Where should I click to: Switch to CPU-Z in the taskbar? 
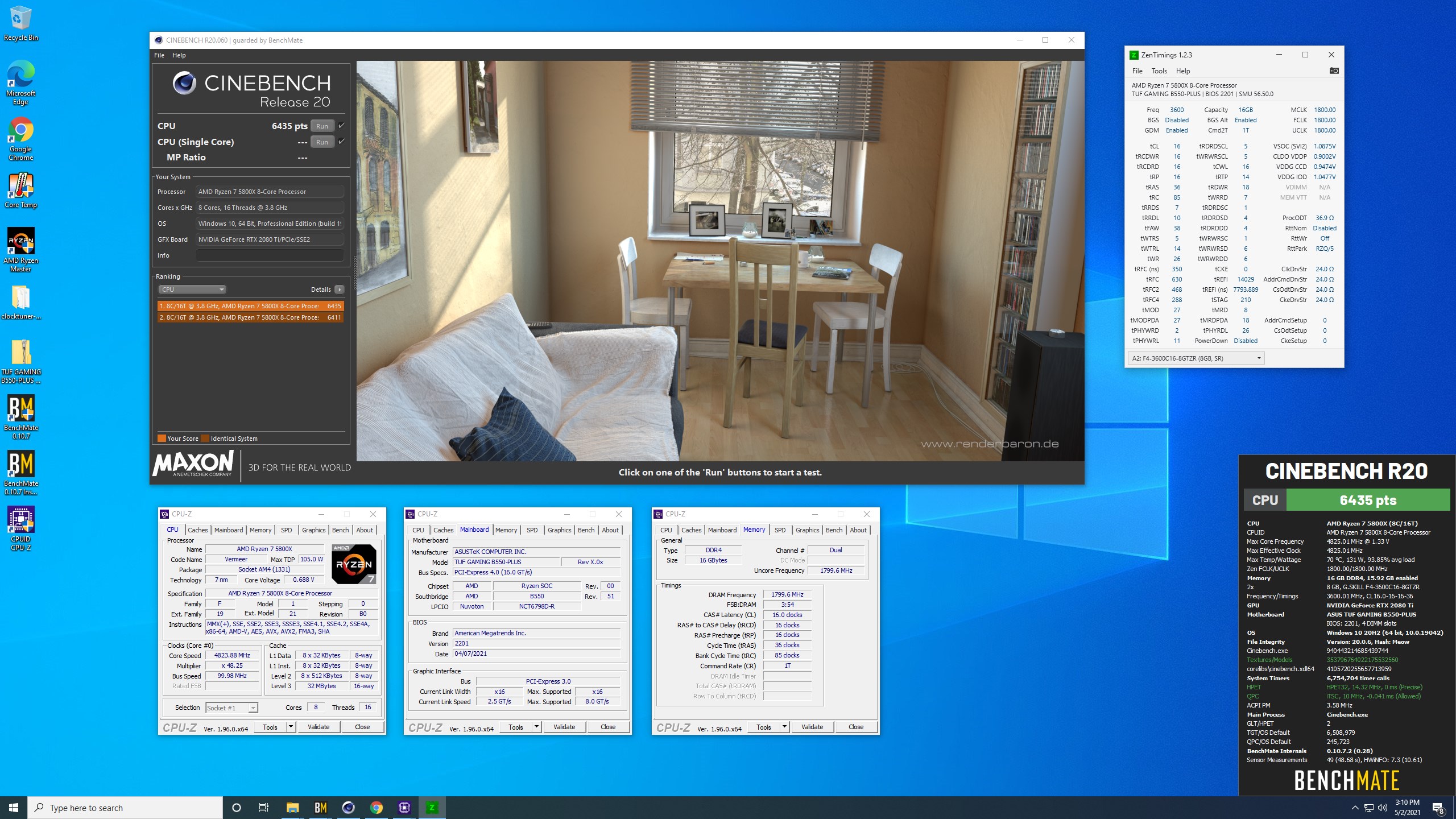point(404,808)
